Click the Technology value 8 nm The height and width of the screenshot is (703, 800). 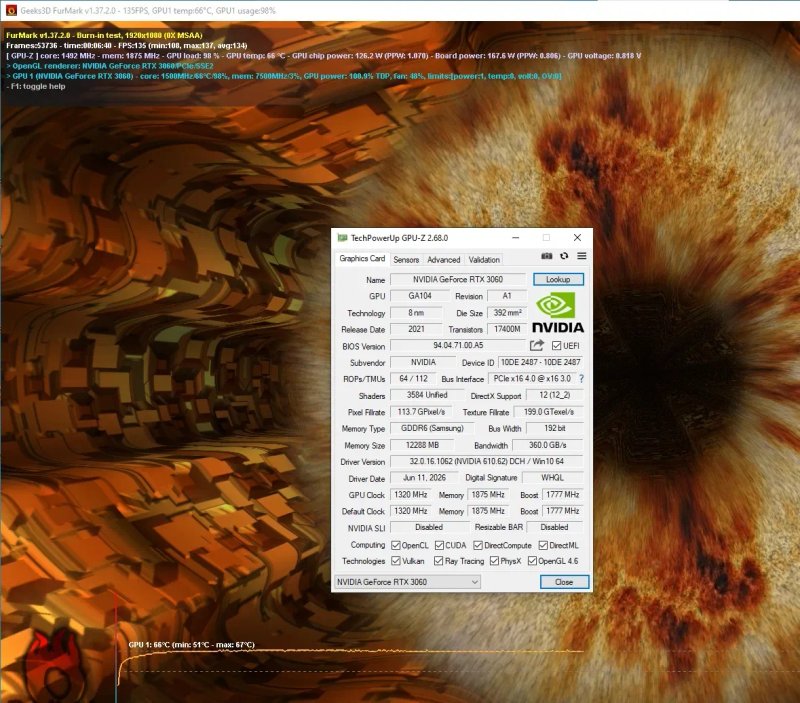click(x=416, y=312)
